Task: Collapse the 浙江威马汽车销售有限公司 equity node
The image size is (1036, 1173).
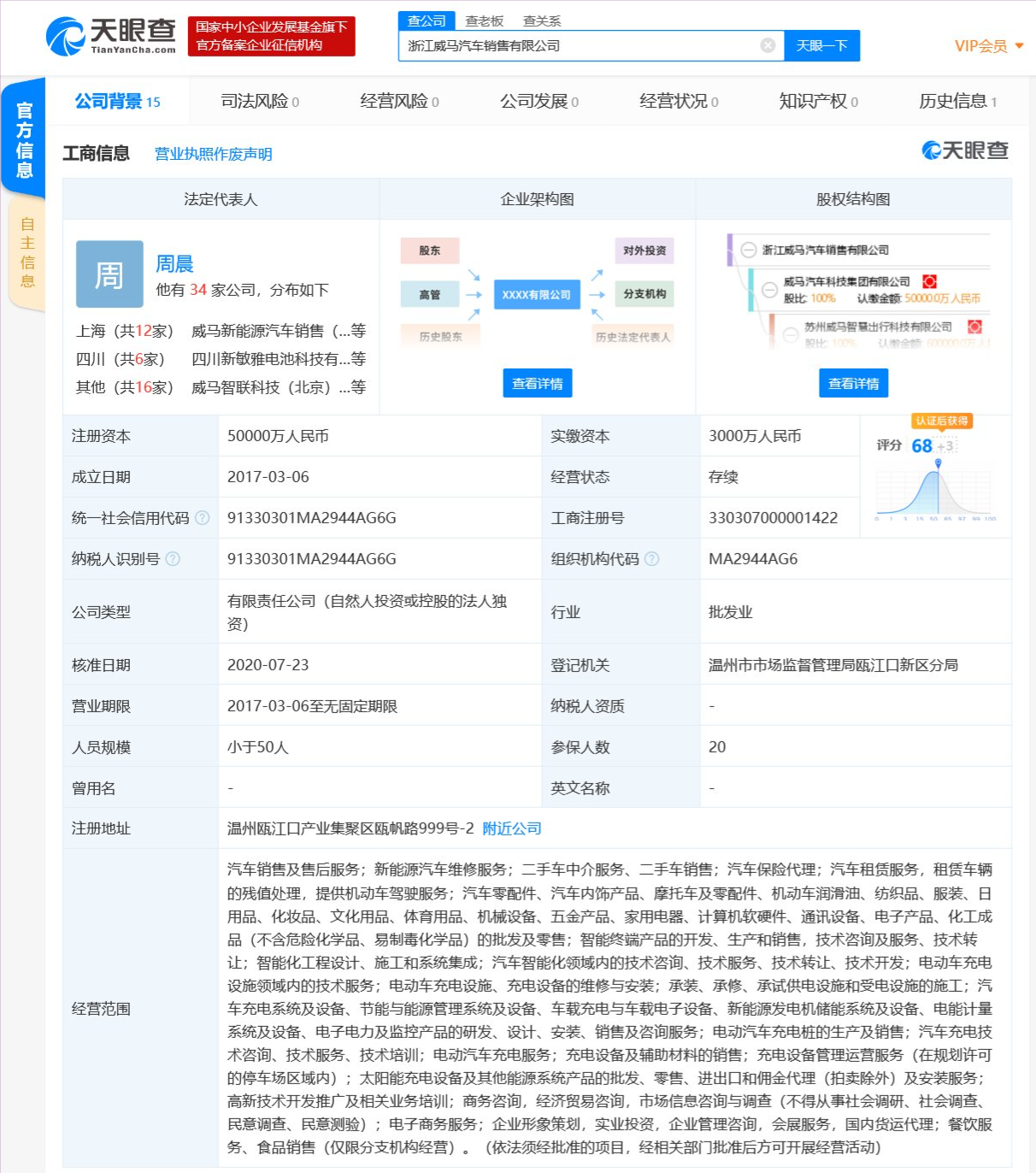Action: coord(749,250)
